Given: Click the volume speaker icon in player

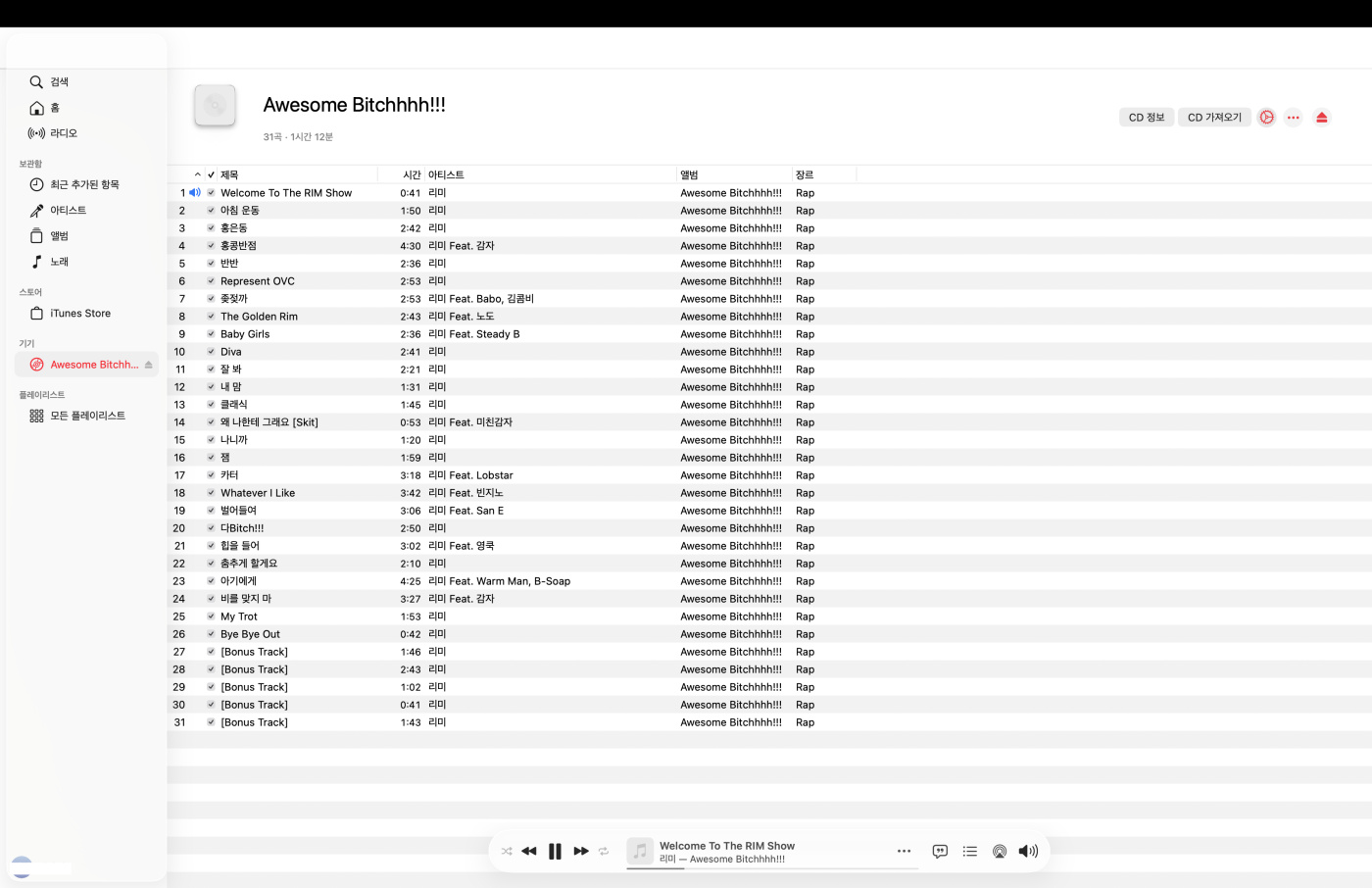Looking at the screenshot, I should pos(1027,852).
